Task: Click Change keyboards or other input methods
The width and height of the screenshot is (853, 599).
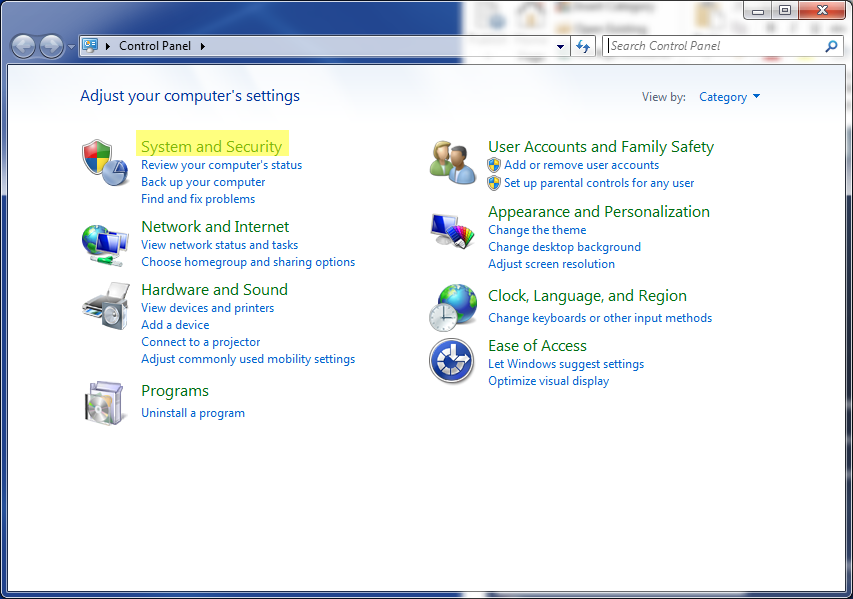Action: tap(600, 318)
